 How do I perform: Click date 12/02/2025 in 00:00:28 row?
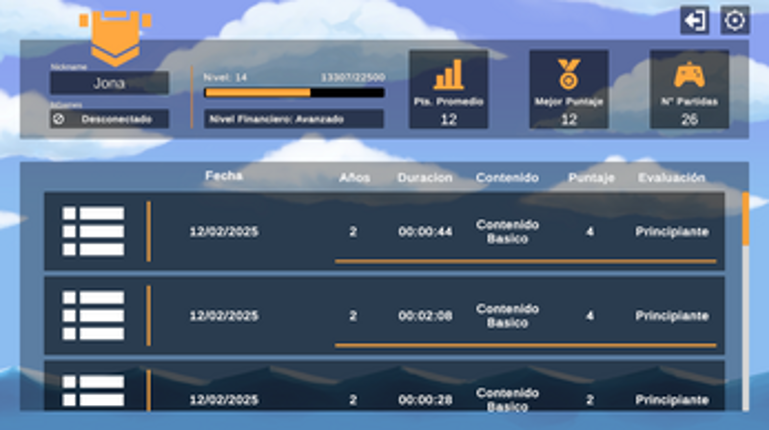click(x=224, y=400)
